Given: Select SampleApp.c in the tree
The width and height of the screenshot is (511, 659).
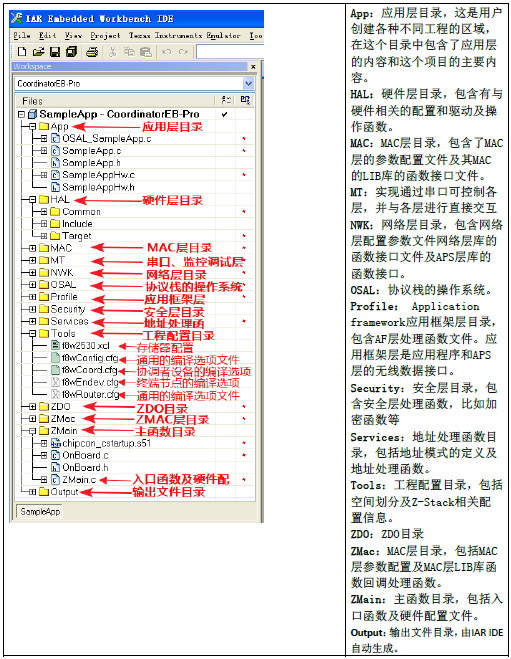Looking at the screenshot, I should coord(92,150).
